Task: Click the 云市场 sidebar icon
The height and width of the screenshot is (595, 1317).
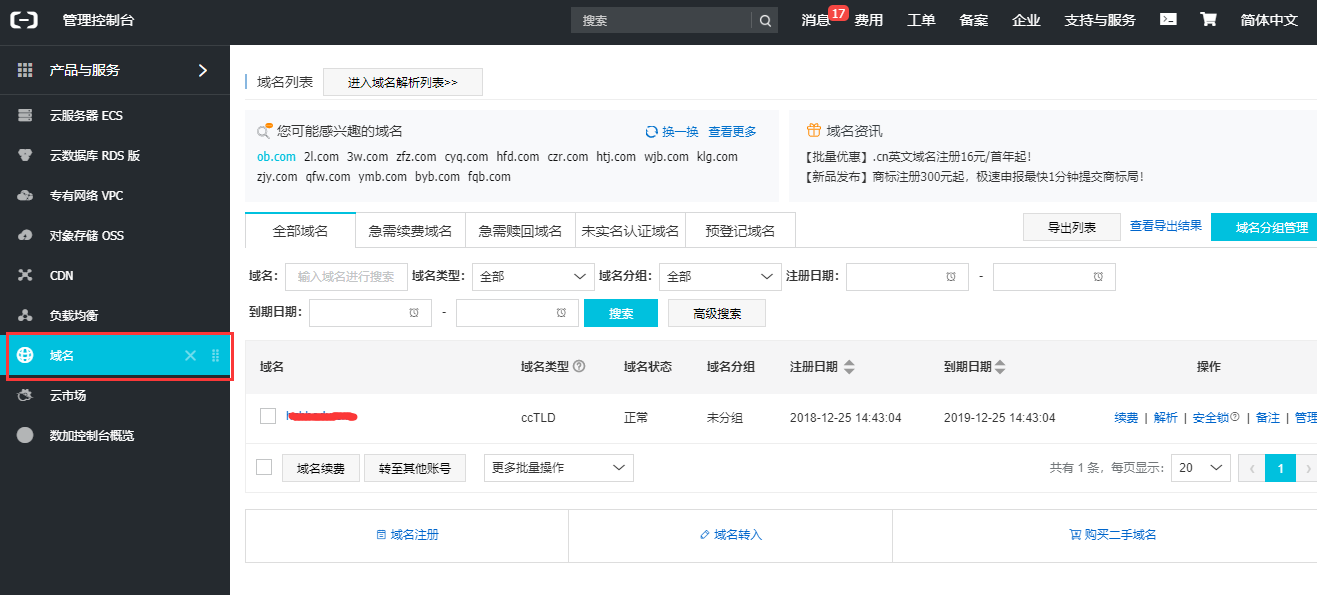Action: (26, 395)
